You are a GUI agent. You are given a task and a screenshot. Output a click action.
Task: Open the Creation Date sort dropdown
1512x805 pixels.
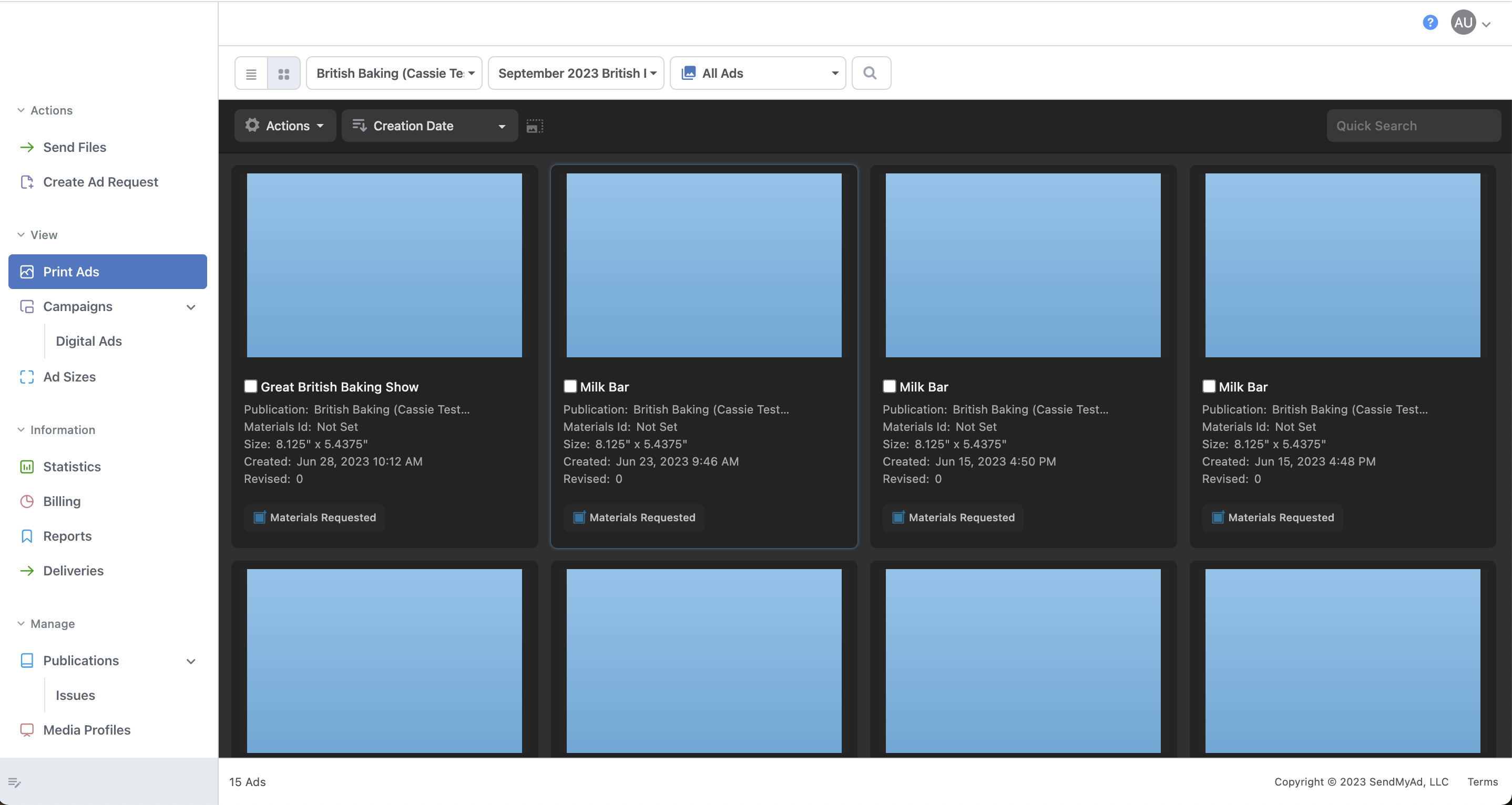[430, 126]
